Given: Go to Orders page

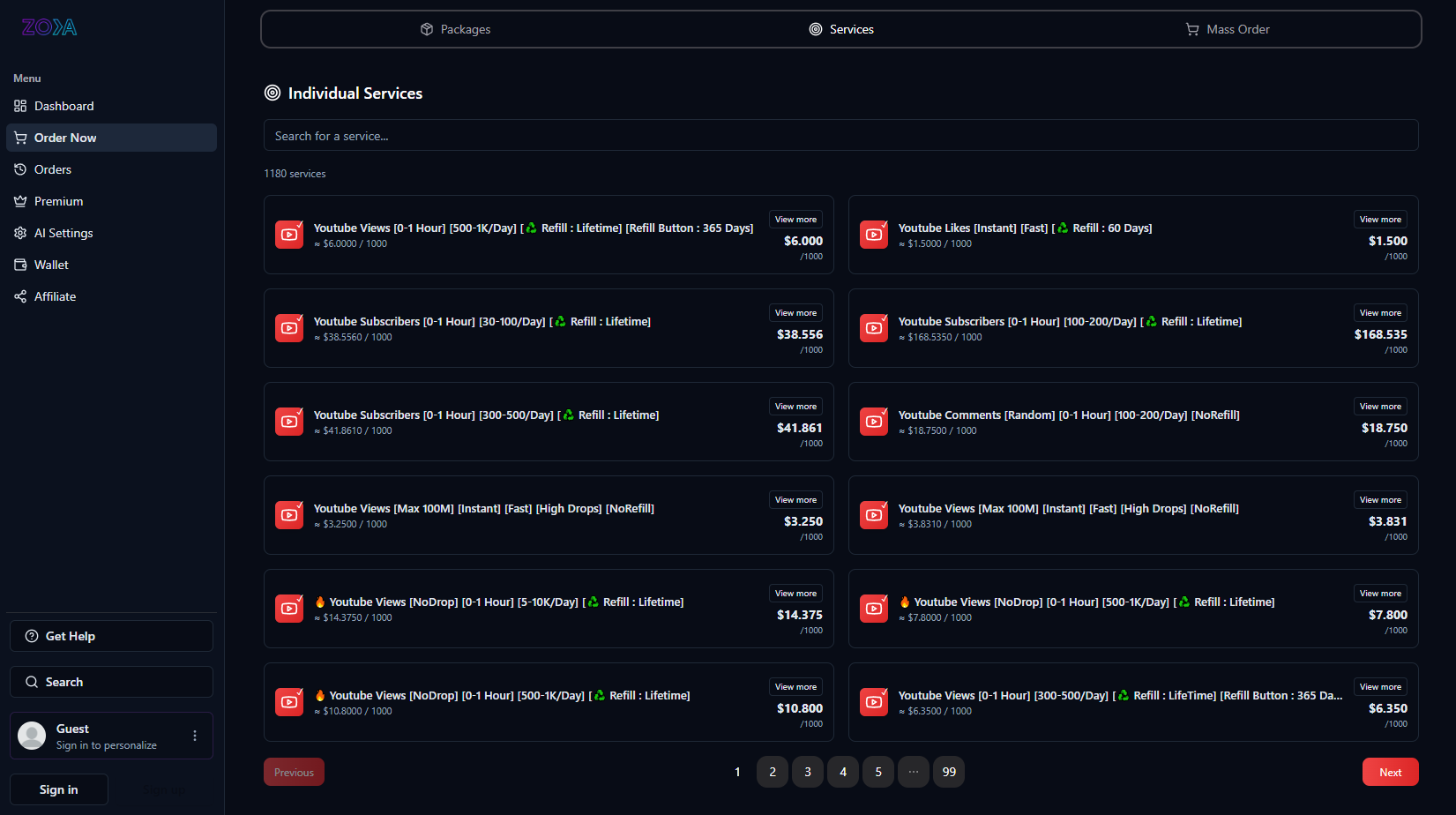Looking at the screenshot, I should 111,169.
